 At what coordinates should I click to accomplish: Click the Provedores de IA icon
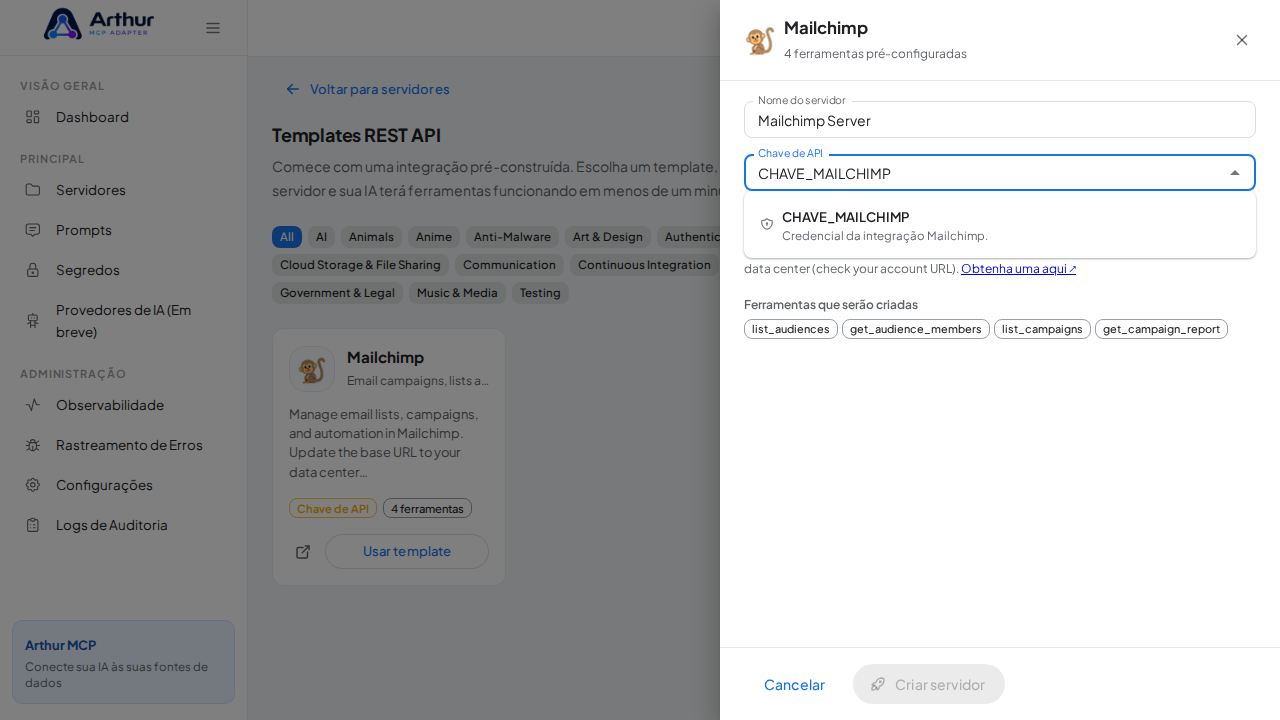(33, 321)
